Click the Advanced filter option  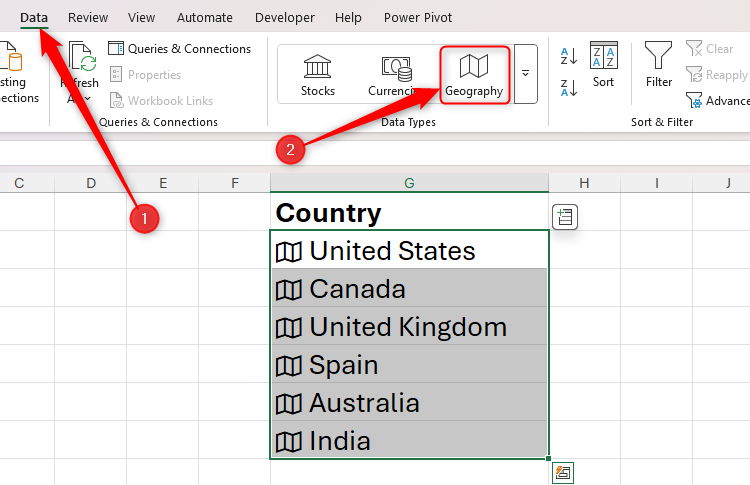(x=717, y=101)
